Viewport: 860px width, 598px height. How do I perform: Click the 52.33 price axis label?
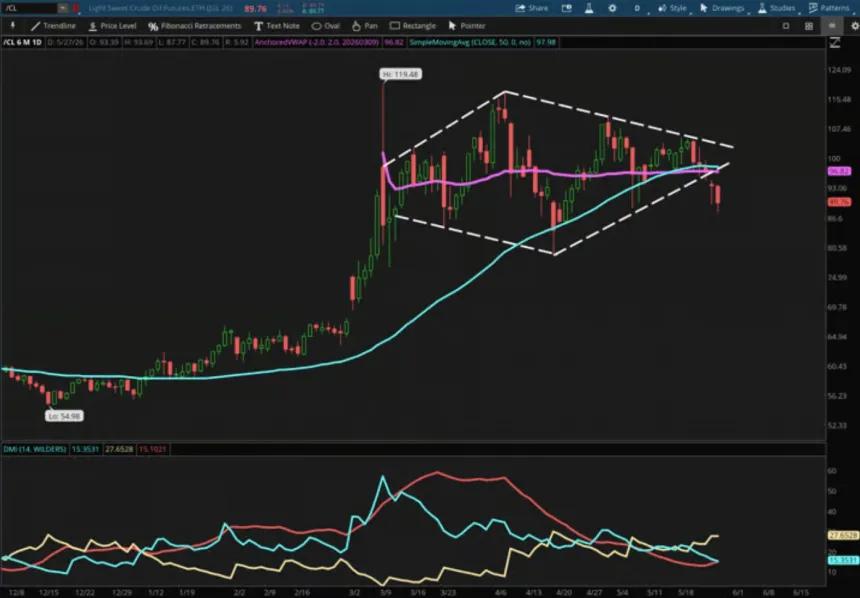(x=837, y=425)
